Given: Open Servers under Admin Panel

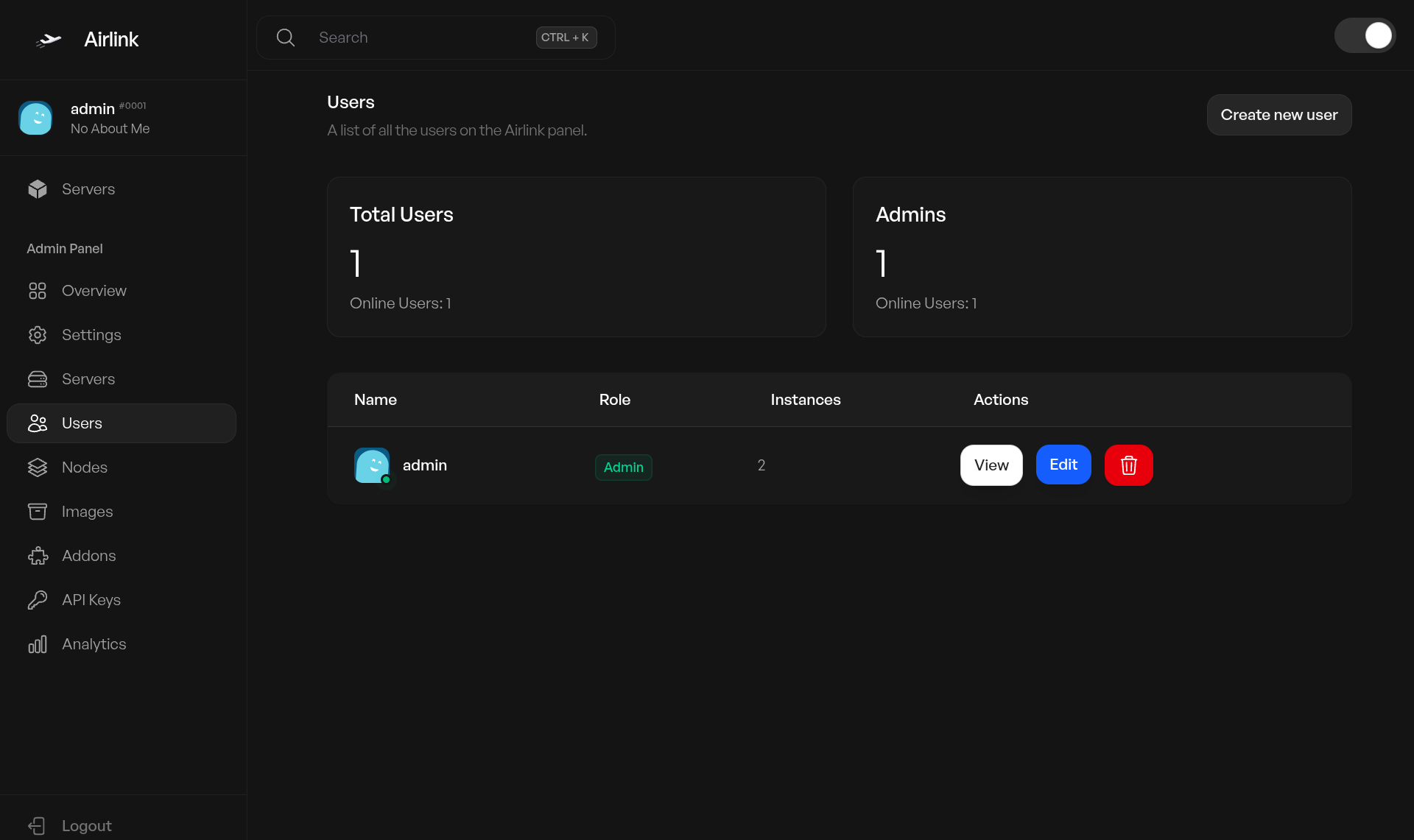Looking at the screenshot, I should (x=122, y=379).
